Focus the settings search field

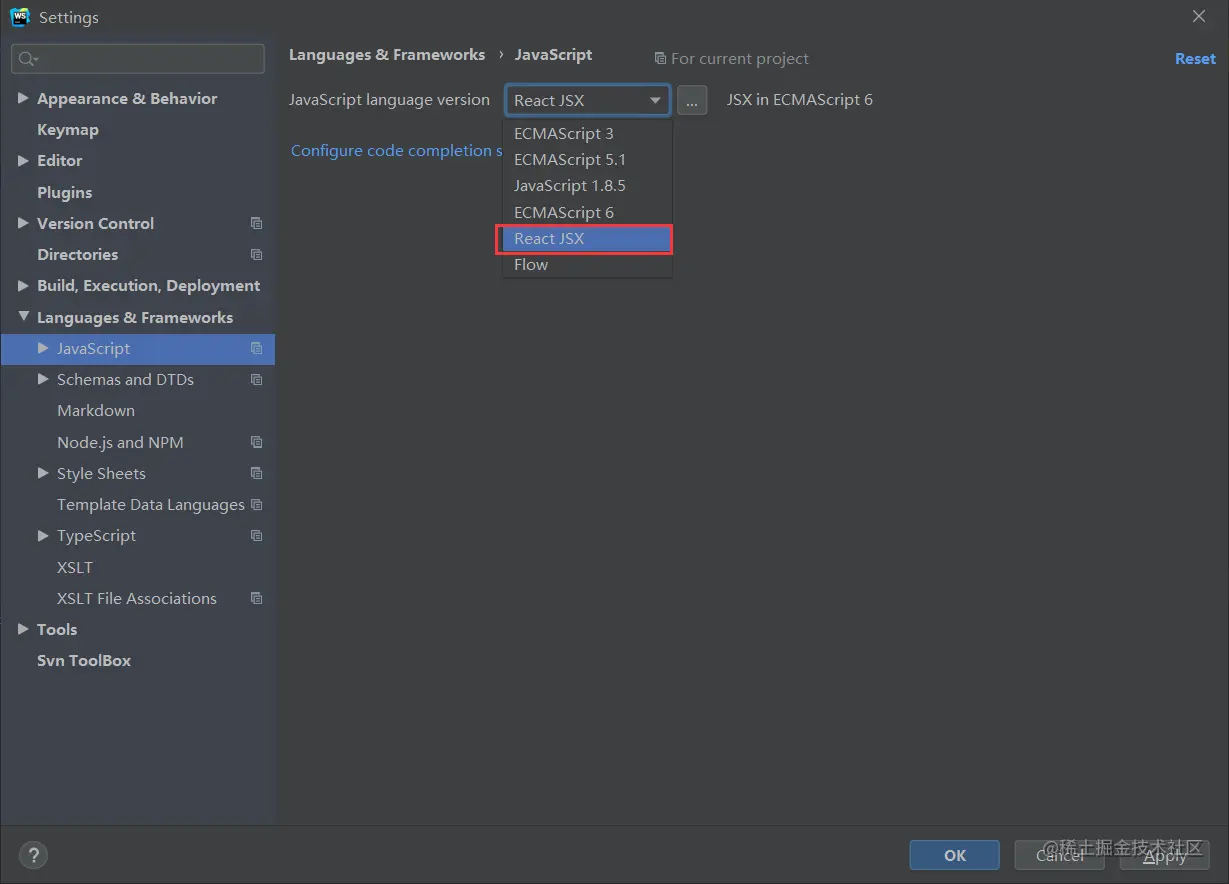click(138, 59)
